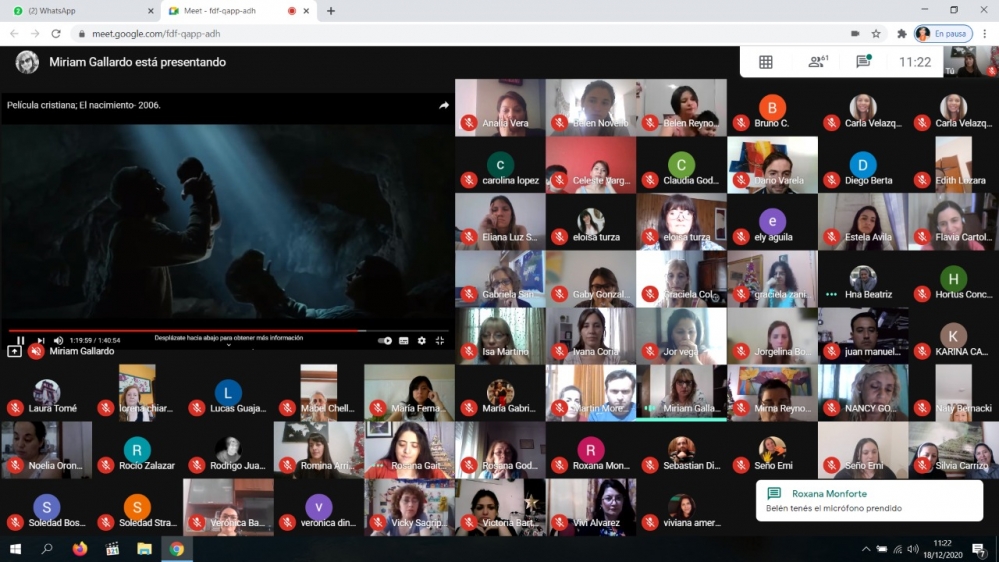This screenshot has height=562, width=999.
Task: Open File Explorer from taskbar
Action: (145, 549)
